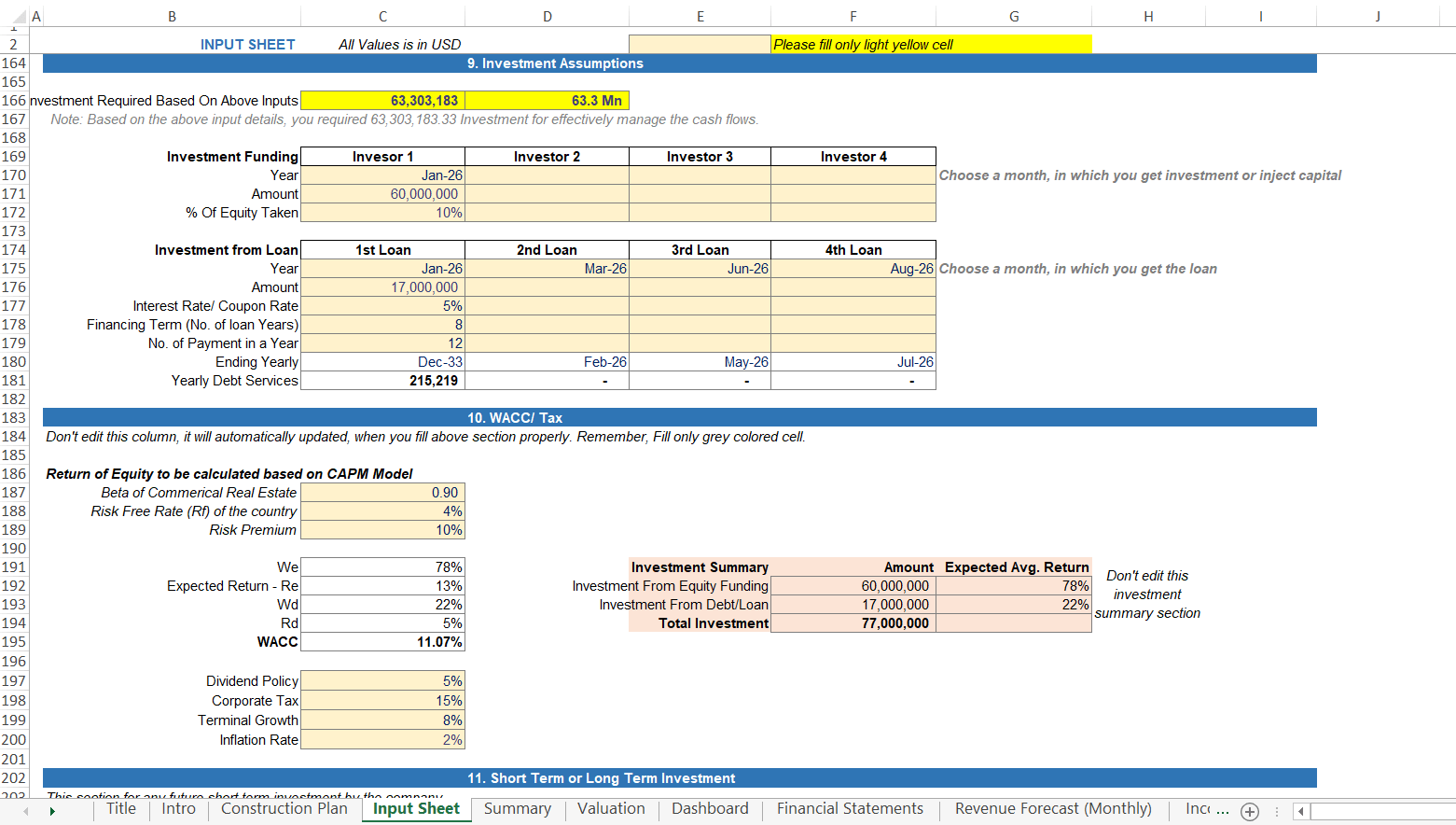Screen dimensions: 1456x825
Task: Open the Dashboard sheet tab
Action: 710,809
